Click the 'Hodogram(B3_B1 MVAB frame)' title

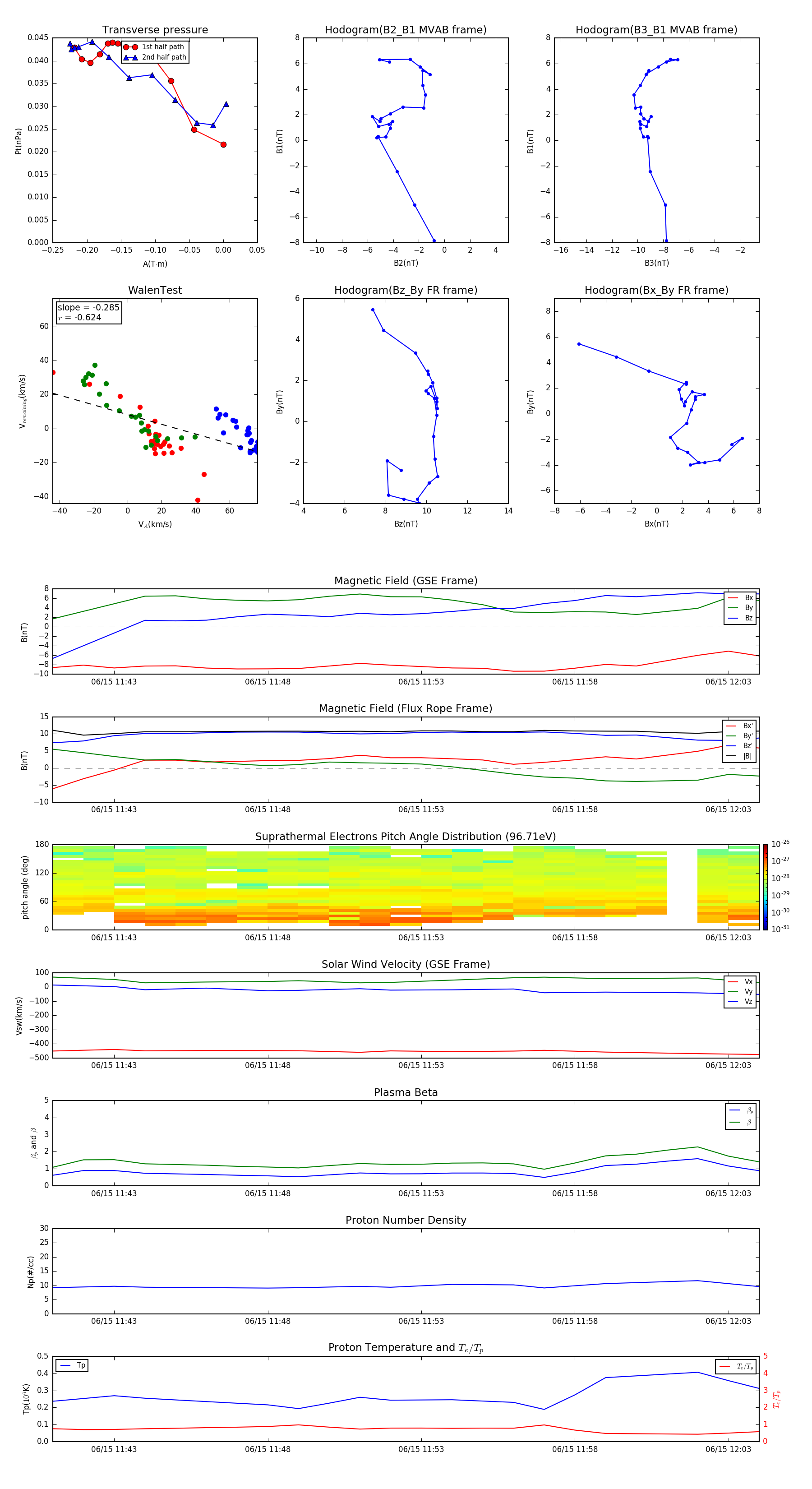tap(656, 30)
